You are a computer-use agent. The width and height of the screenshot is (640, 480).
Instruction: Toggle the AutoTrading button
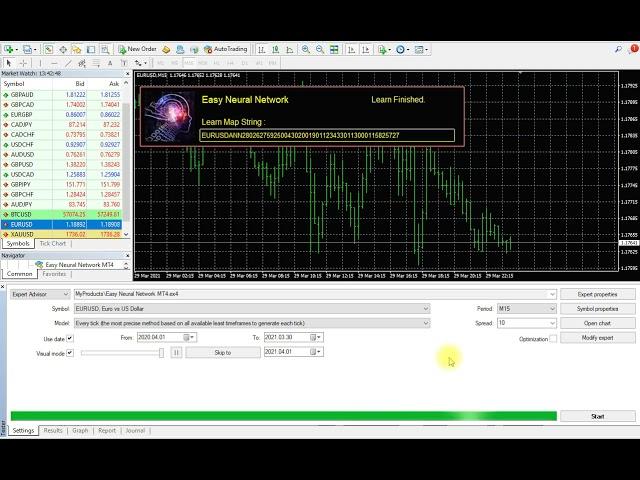(226, 49)
